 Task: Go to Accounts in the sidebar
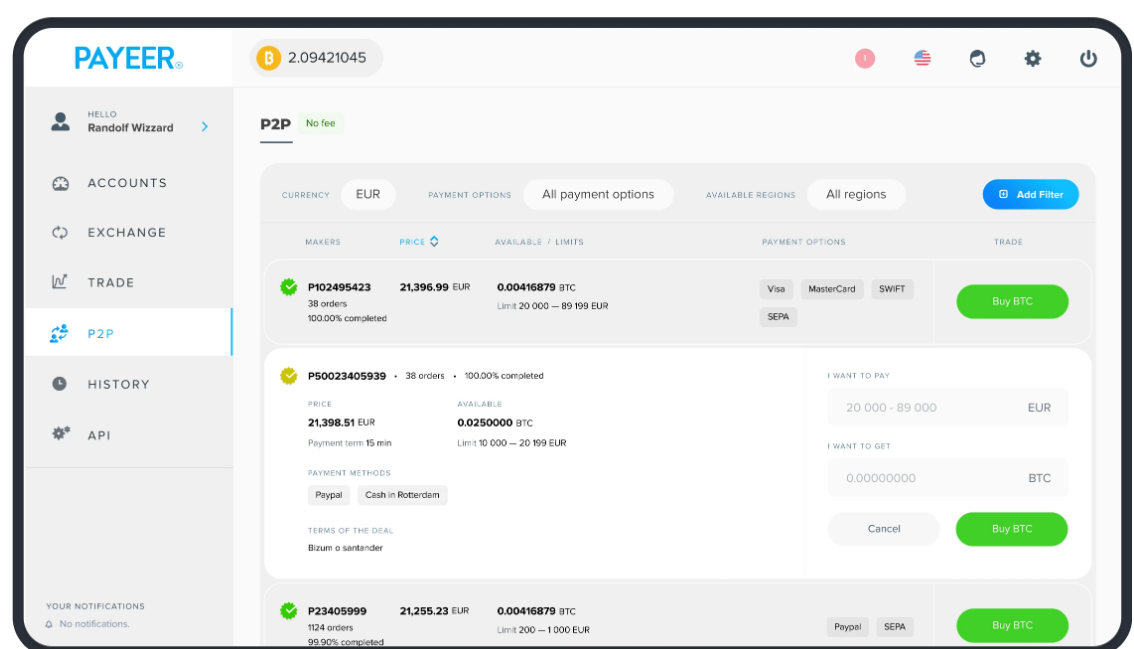pyautogui.click(x=126, y=183)
